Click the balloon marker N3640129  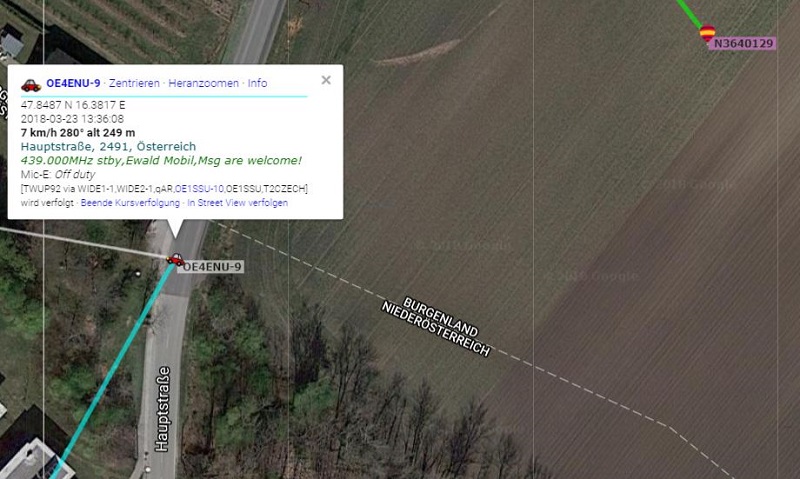(x=707, y=33)
